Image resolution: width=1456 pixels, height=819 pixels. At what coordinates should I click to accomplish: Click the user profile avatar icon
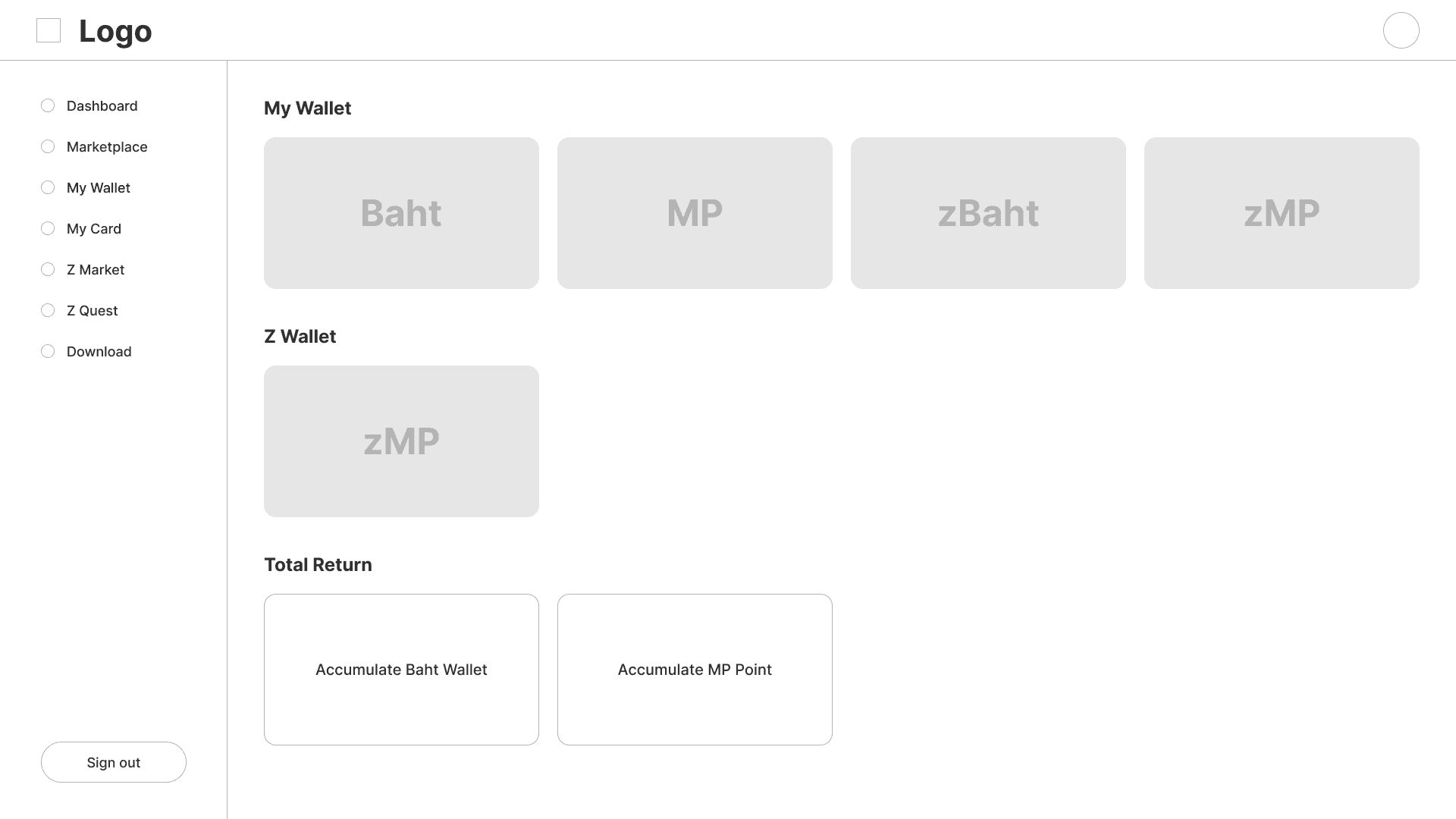point(1401,30)
